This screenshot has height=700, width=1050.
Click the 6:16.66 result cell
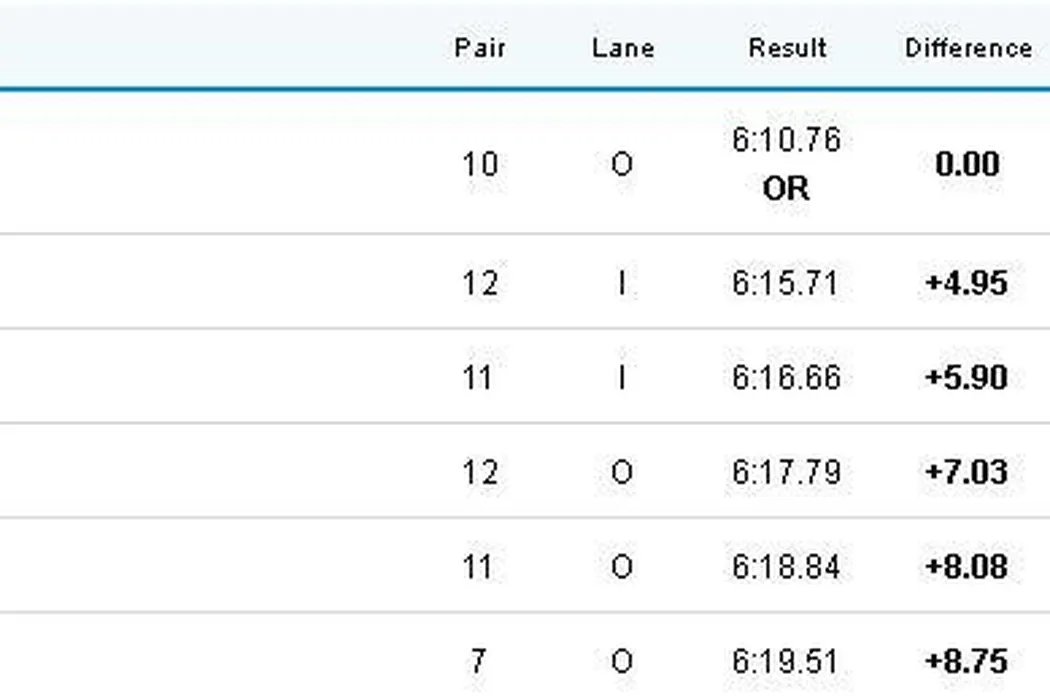point(786,378)
